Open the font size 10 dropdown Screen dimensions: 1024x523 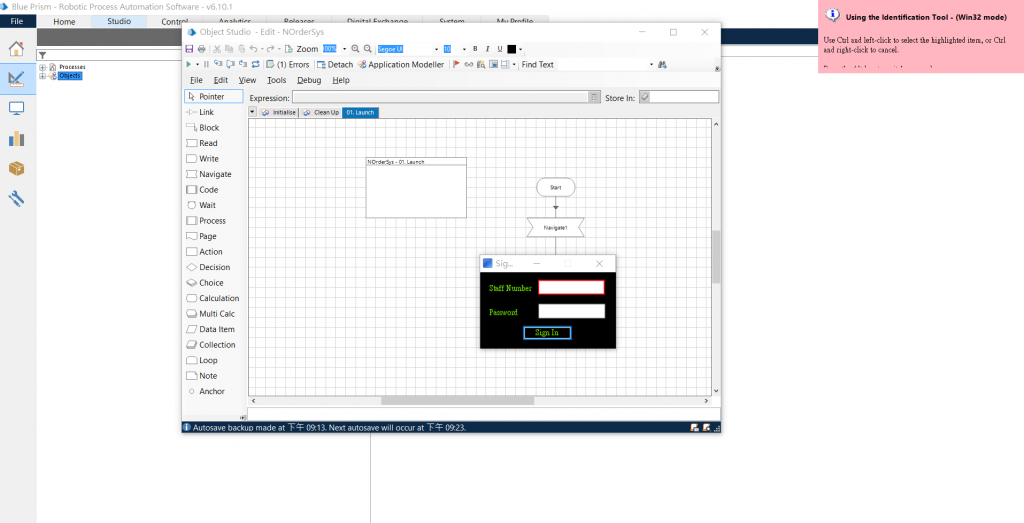pos(464,49)
